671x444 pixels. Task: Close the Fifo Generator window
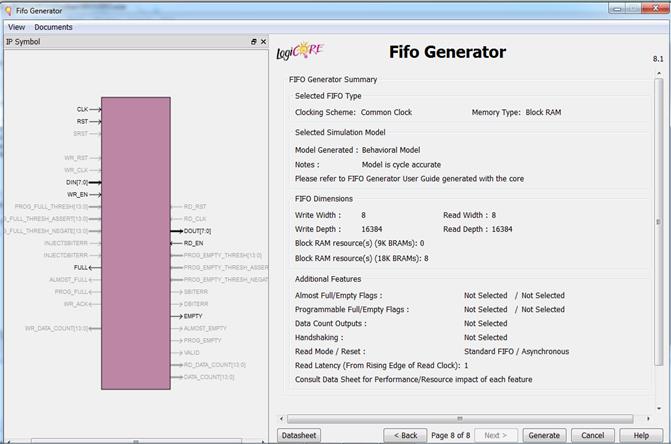[x=655, y=9]
